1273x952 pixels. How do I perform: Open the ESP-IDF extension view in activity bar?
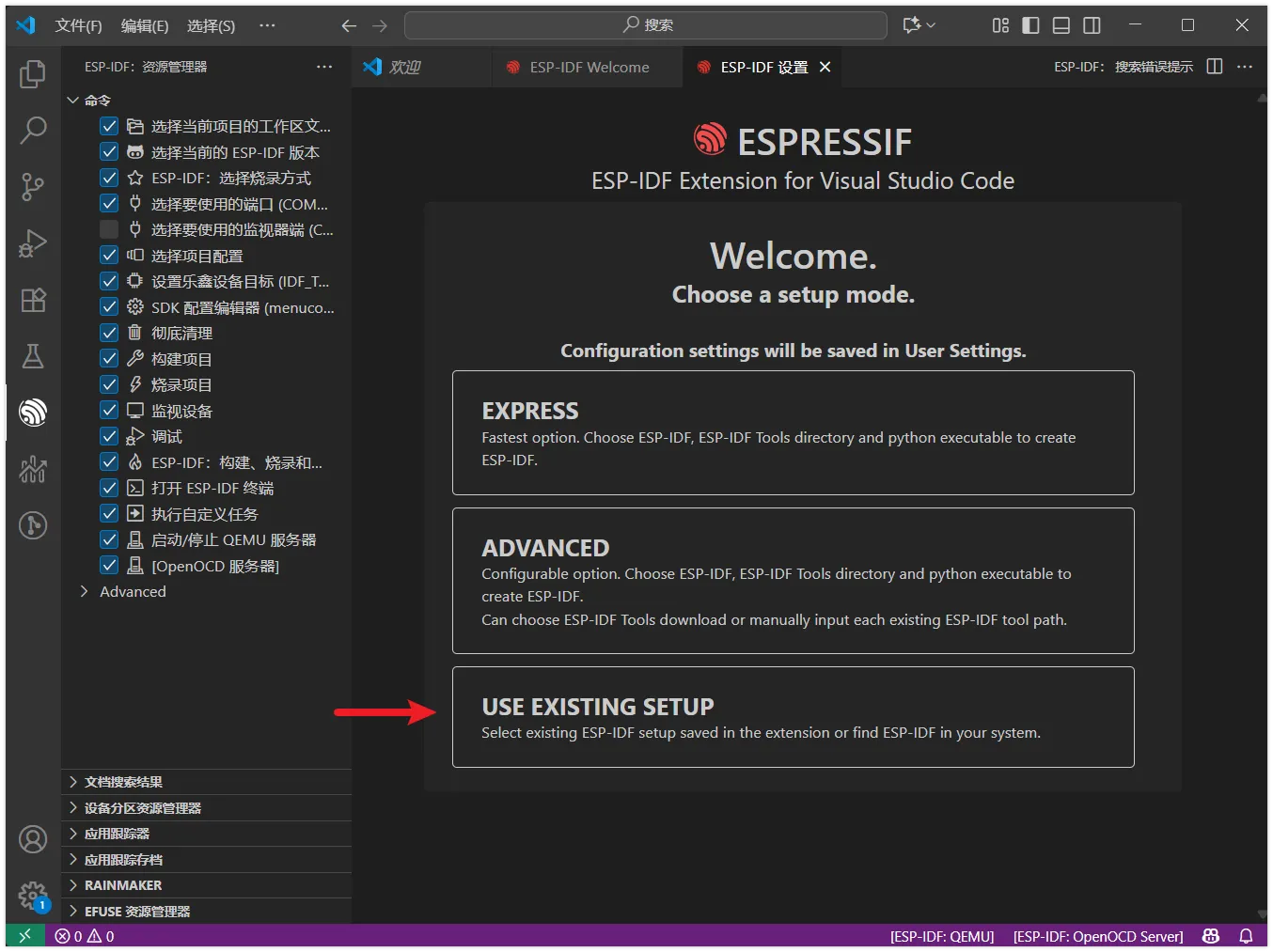point(33,413)
